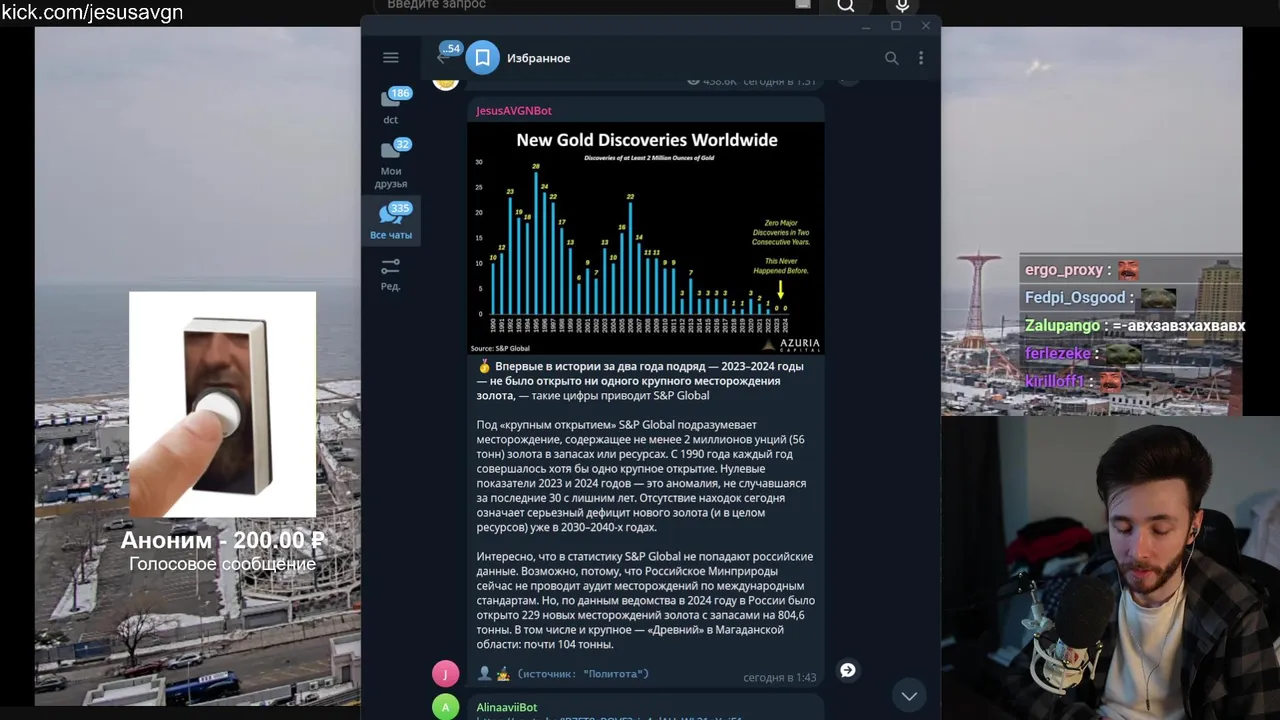Open the New Gold Discoveries chart image
Image resolution: width=1280 pixels, height=720 pixels.
pos(646,238)
